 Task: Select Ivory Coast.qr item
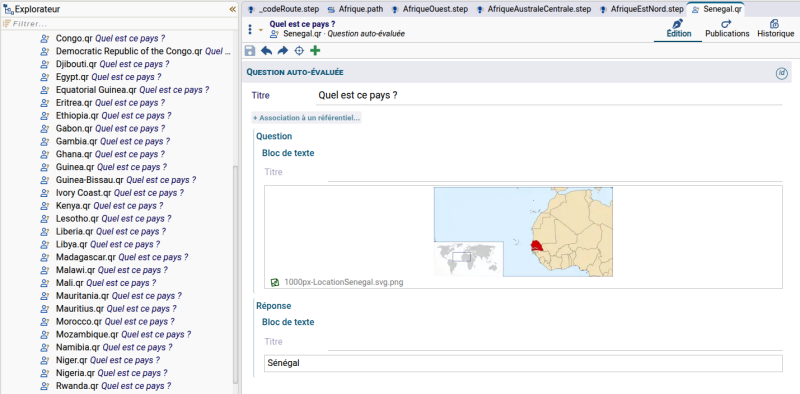(x=112, y=193)
